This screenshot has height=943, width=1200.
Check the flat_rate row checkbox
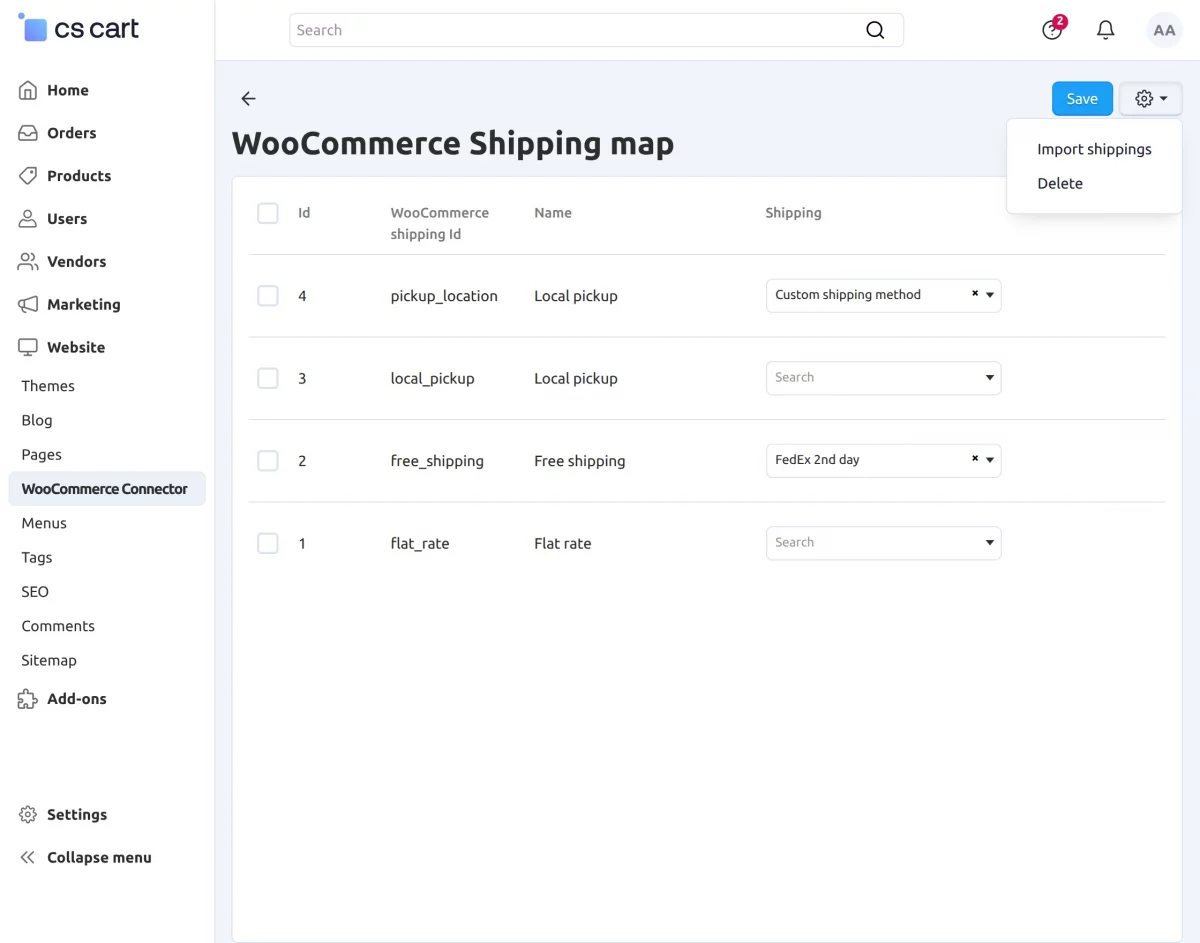tap(268, 543)
